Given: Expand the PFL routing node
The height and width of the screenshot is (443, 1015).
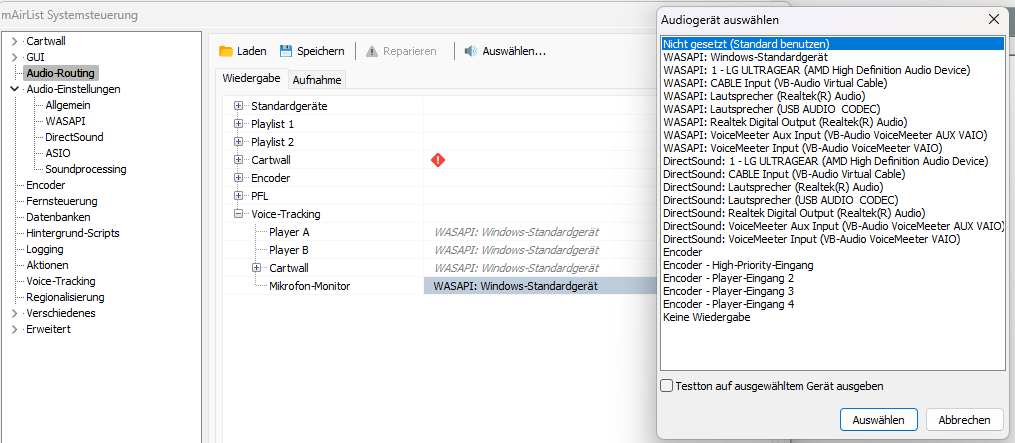Looking at the screenshot, I should coord(238,196).
